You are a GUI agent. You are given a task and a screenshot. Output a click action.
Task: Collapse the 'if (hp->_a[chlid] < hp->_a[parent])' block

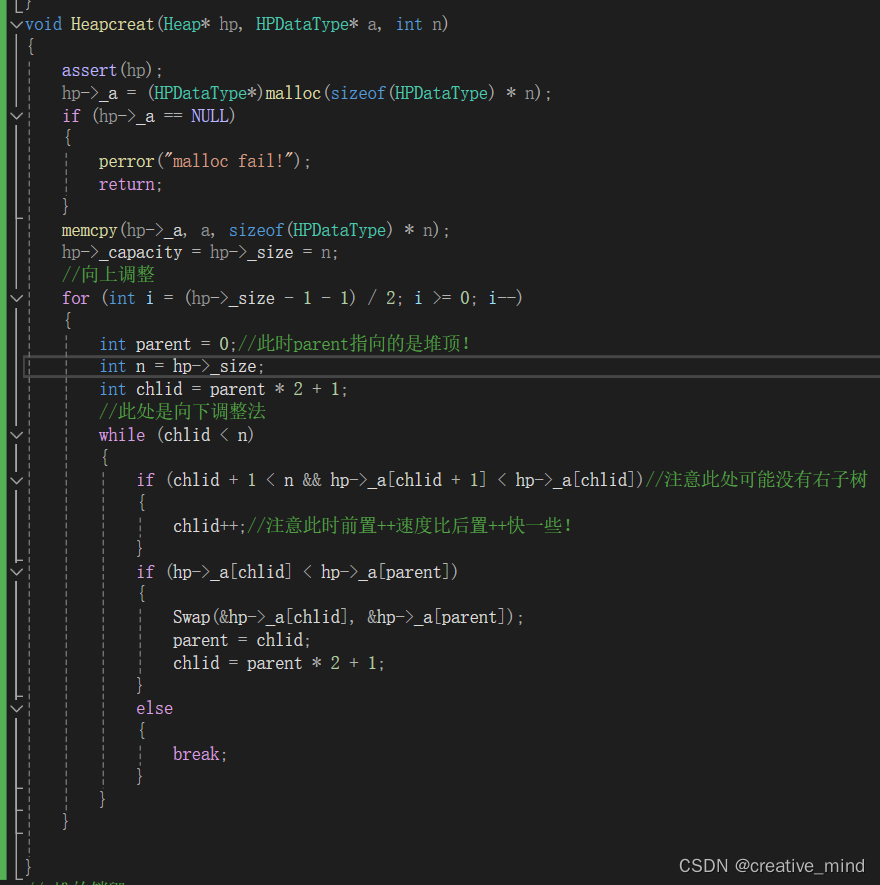pos(16,572)
